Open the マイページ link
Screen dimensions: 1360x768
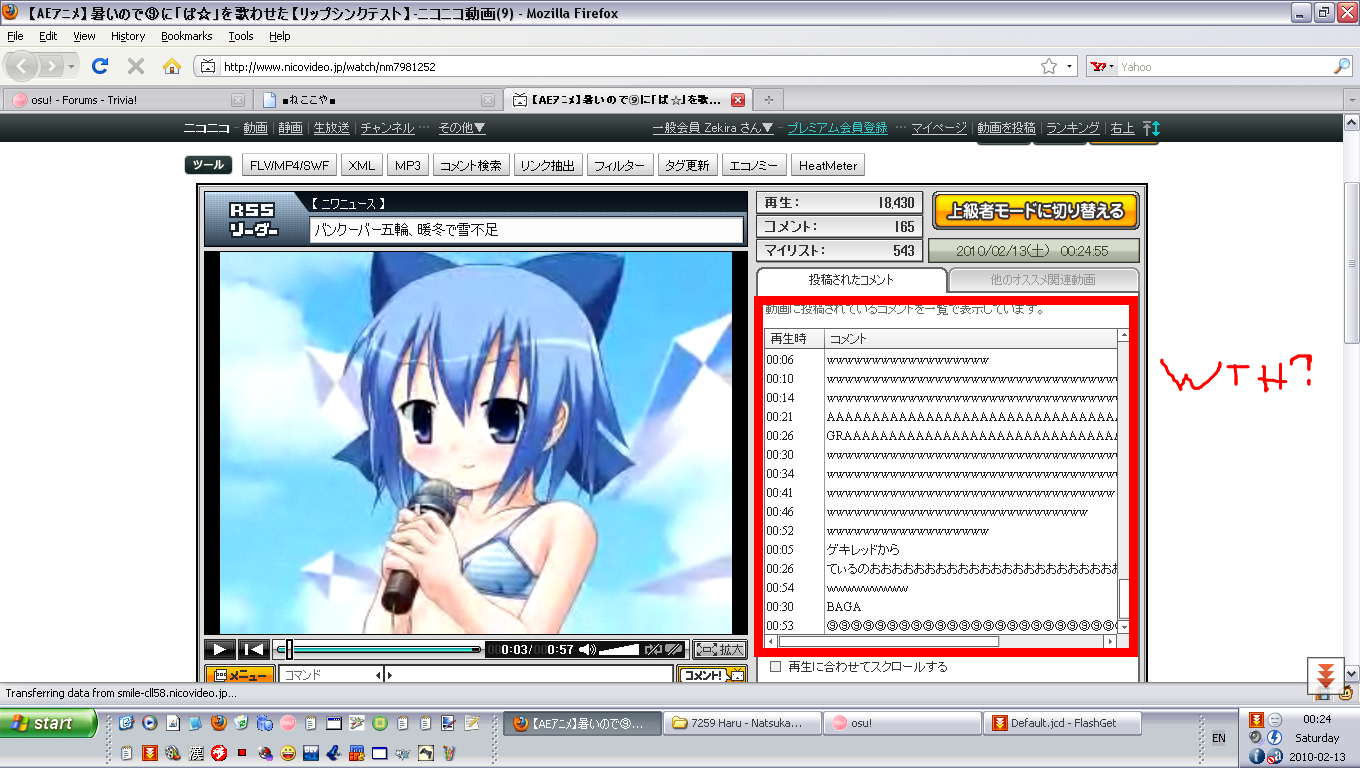(x=939, y=128)
